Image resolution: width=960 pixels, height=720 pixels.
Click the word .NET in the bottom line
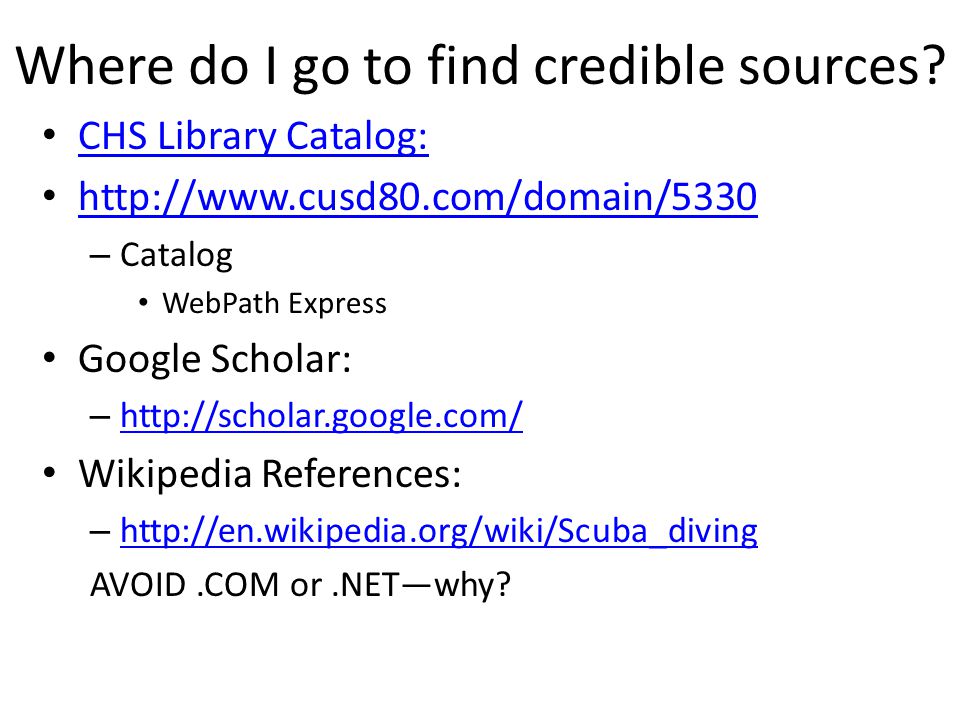click(366, 585)
